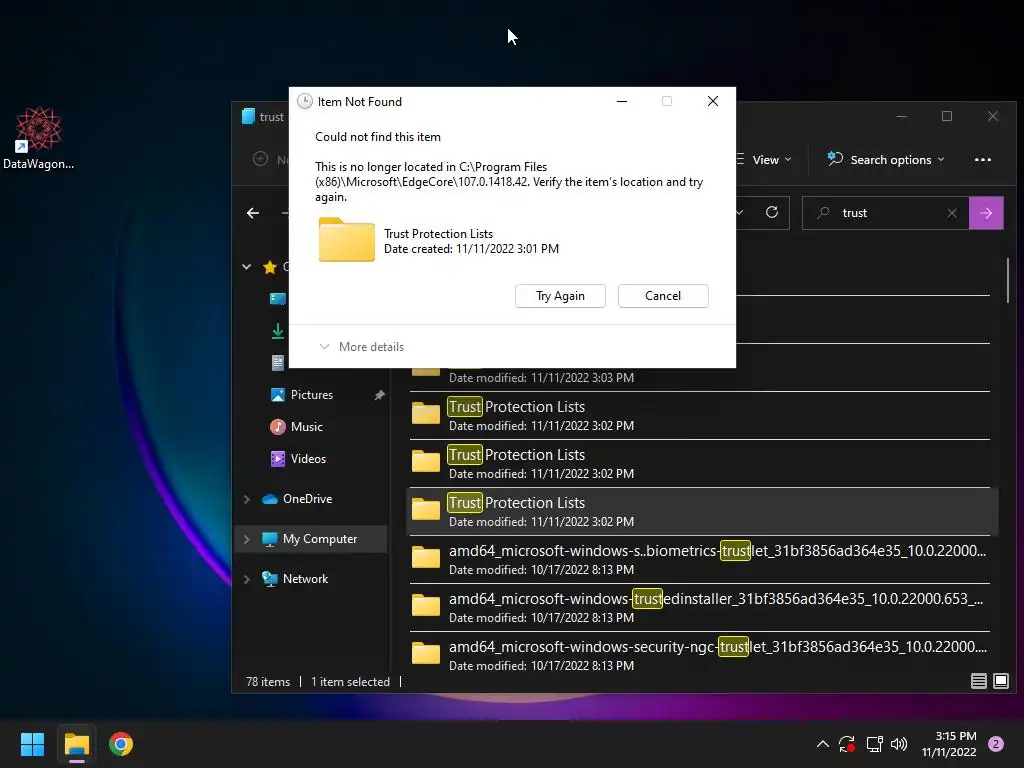Click the Quick access star icon
Viewport: 1024px width, 768px height.
click(270, 266)
